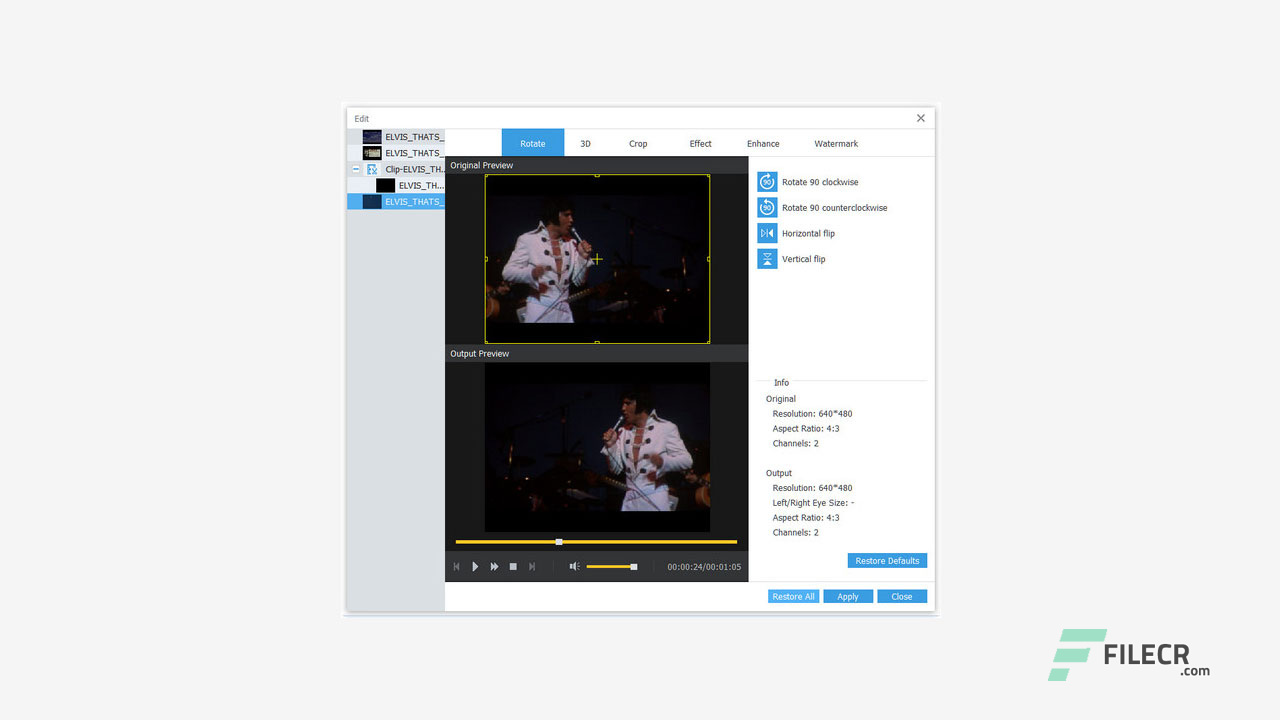The image size is (1280, 720).
Task: Select the first ELVIS_THATS_ thumbnail
Action: pos(372,136)
